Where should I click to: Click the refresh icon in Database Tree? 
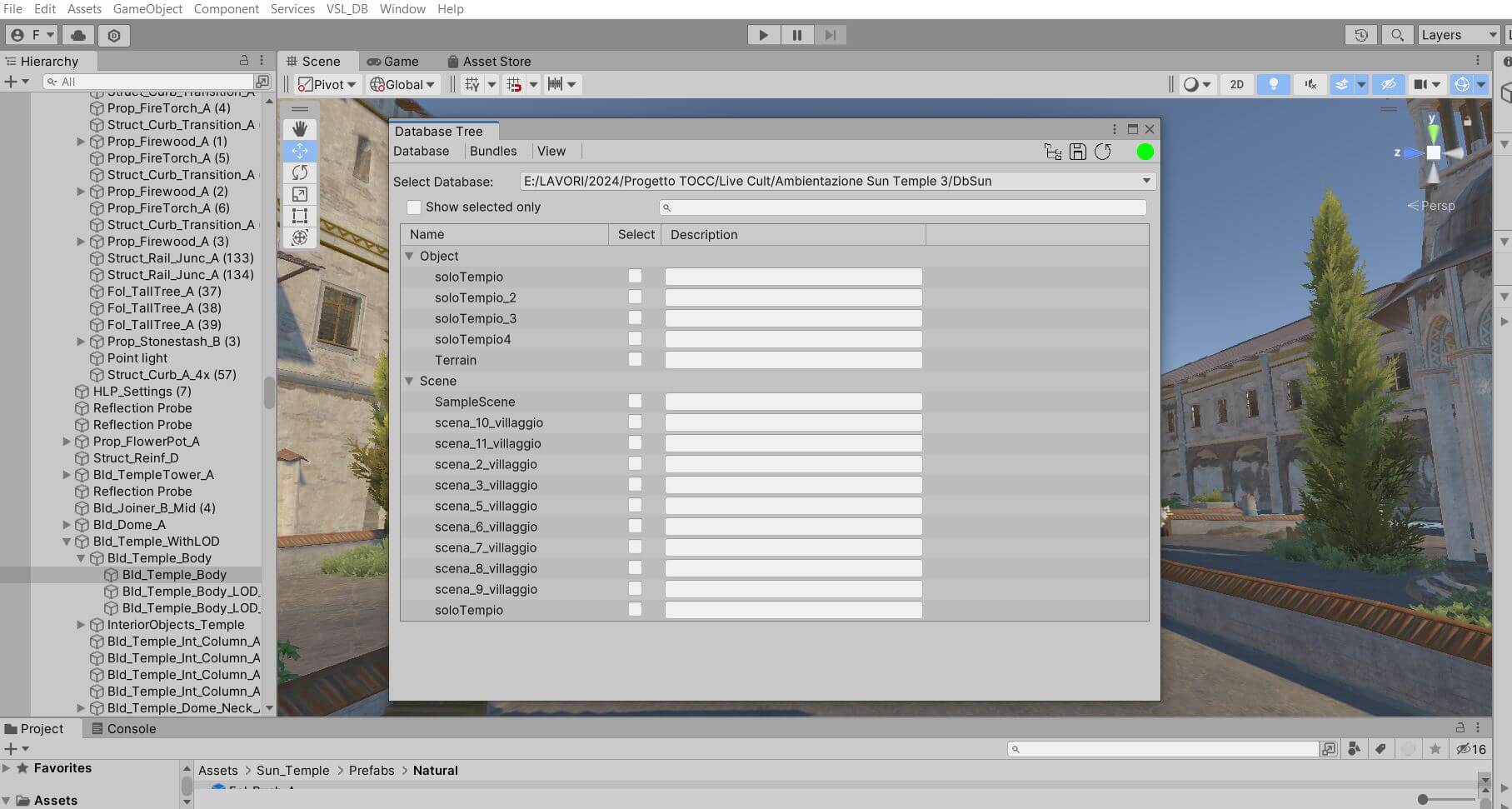coord(1103,152)
